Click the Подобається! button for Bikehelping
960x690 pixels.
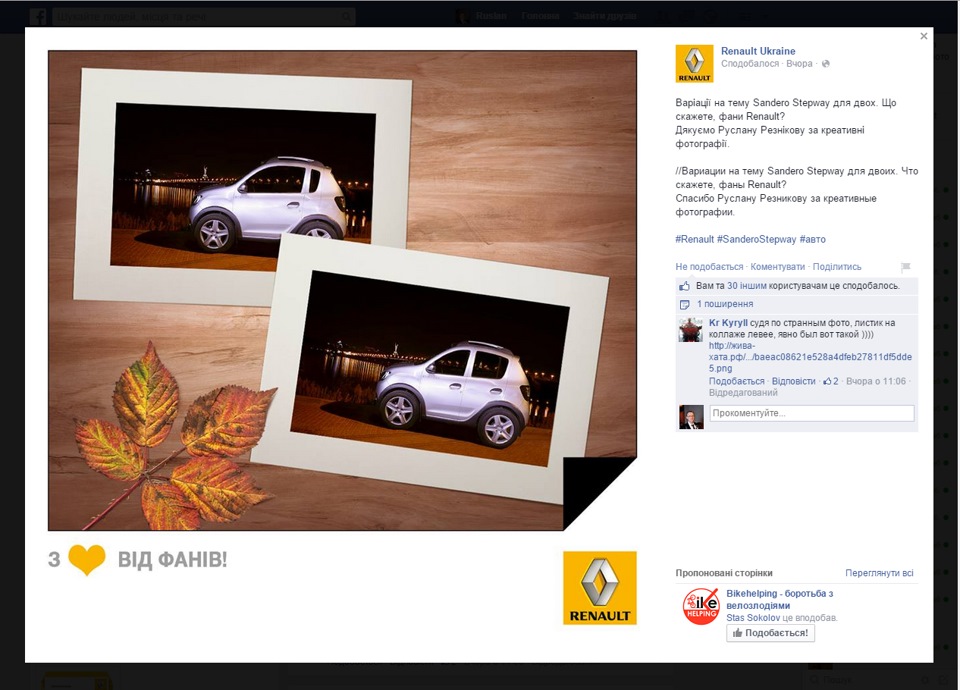770,633
